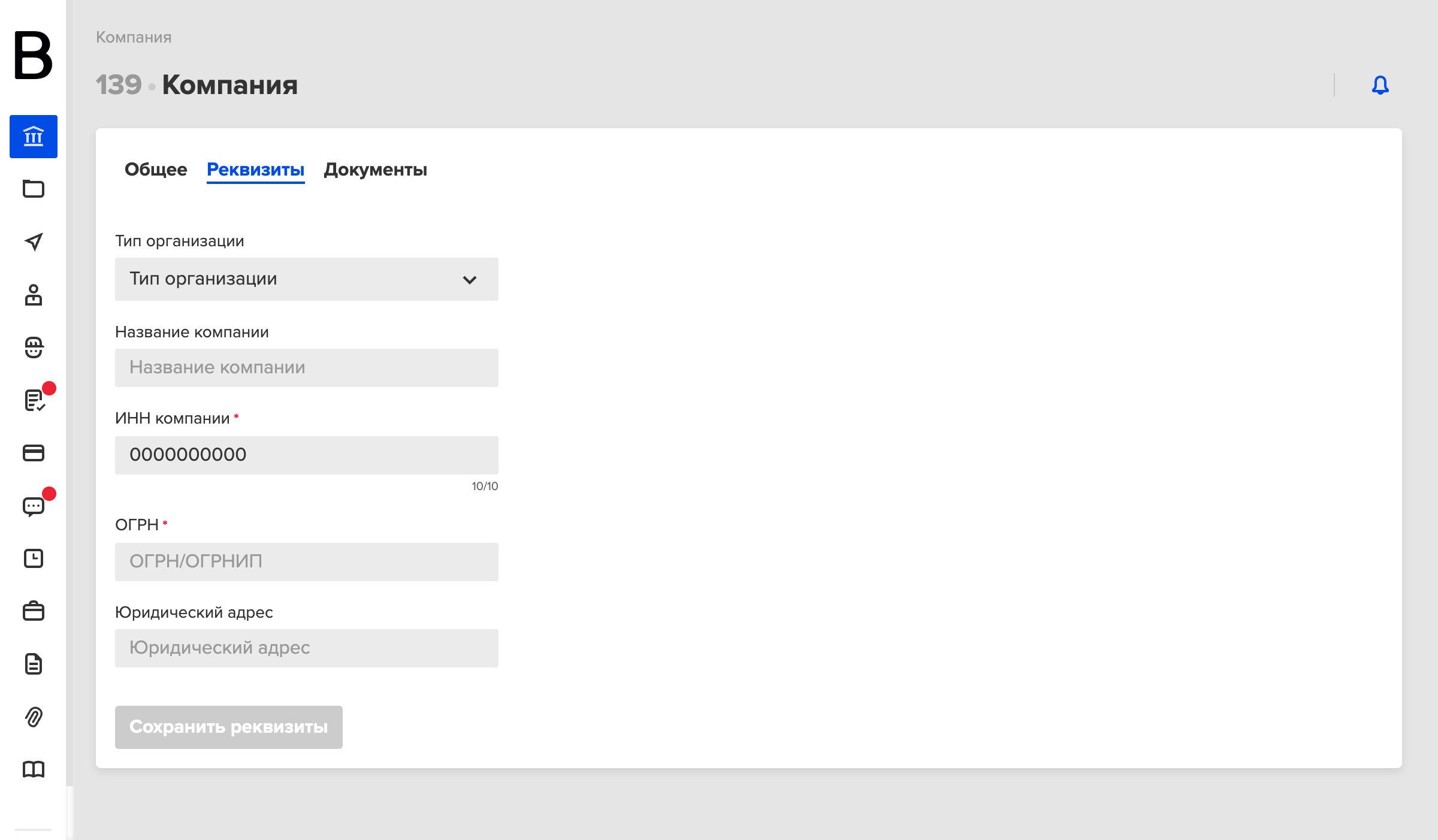Click the B logo in sidebar
Viewport: 1438px width, 840px height.
[34, 55]
